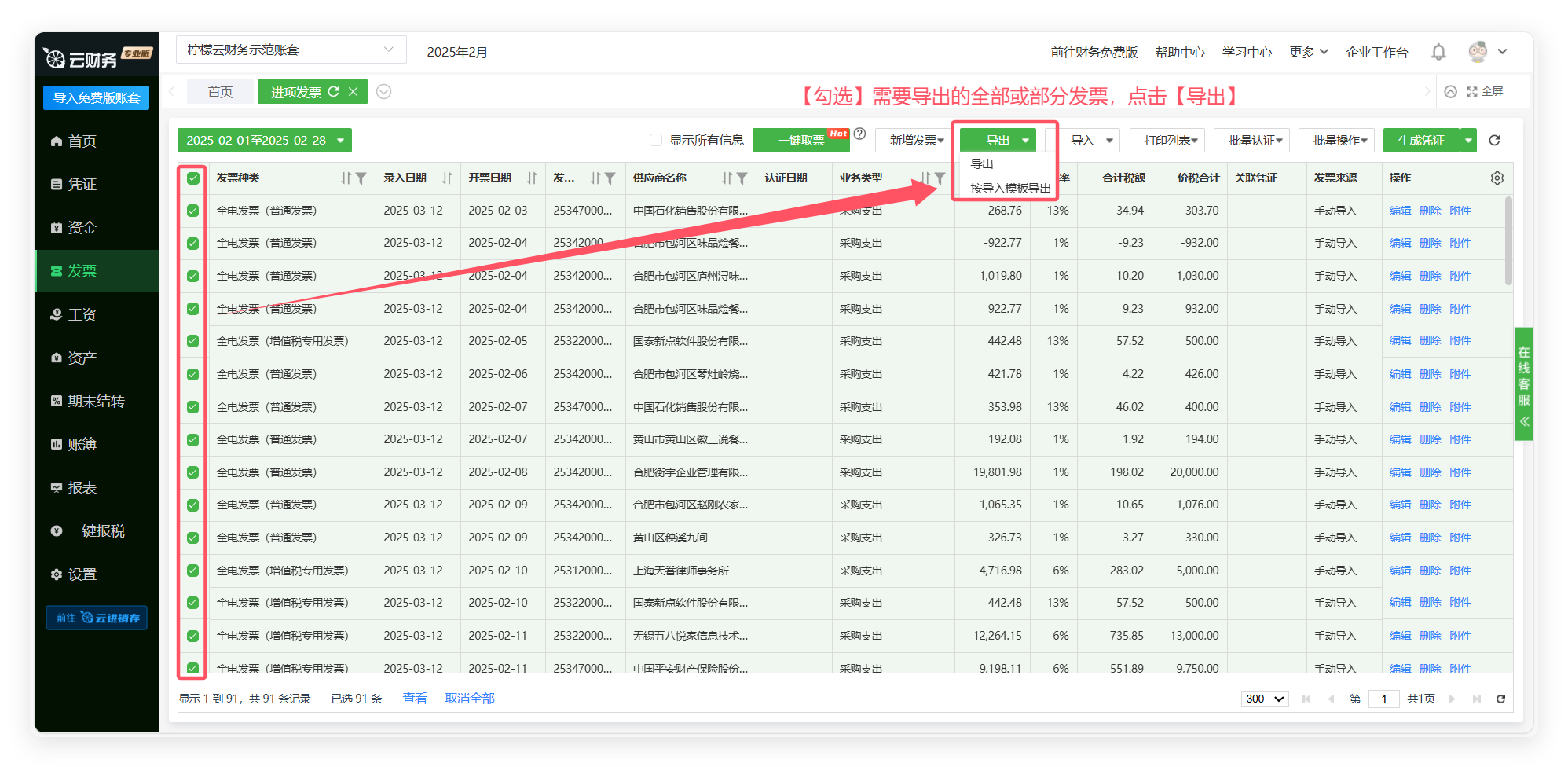Click the 生成凭证 button

click(1420, 141)
